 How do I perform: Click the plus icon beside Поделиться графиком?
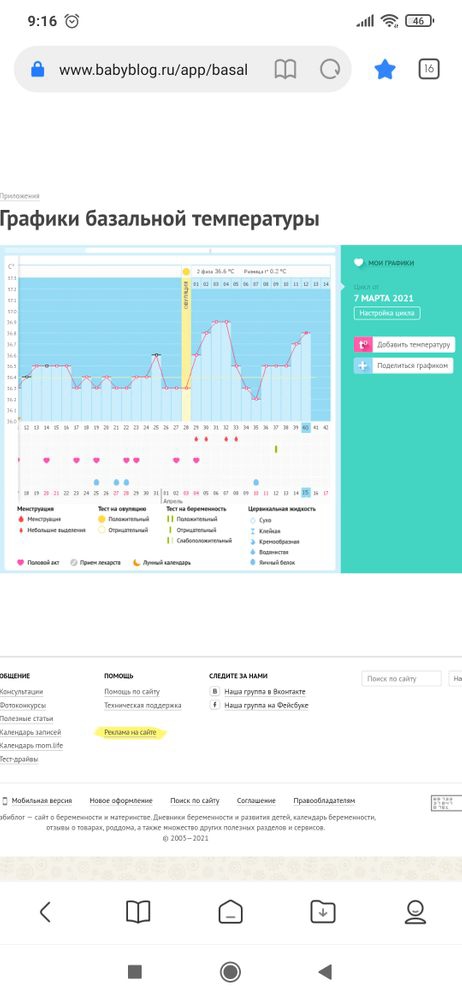tap(363, 366)
